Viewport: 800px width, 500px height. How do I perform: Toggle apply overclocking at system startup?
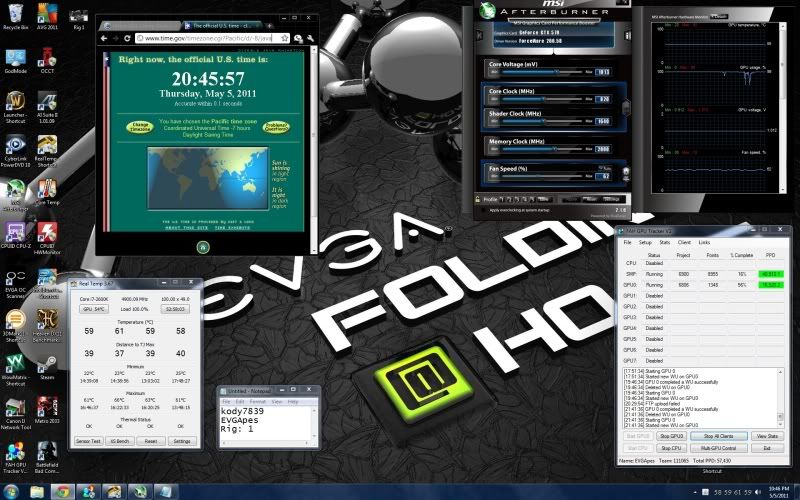tap(481, 212)
